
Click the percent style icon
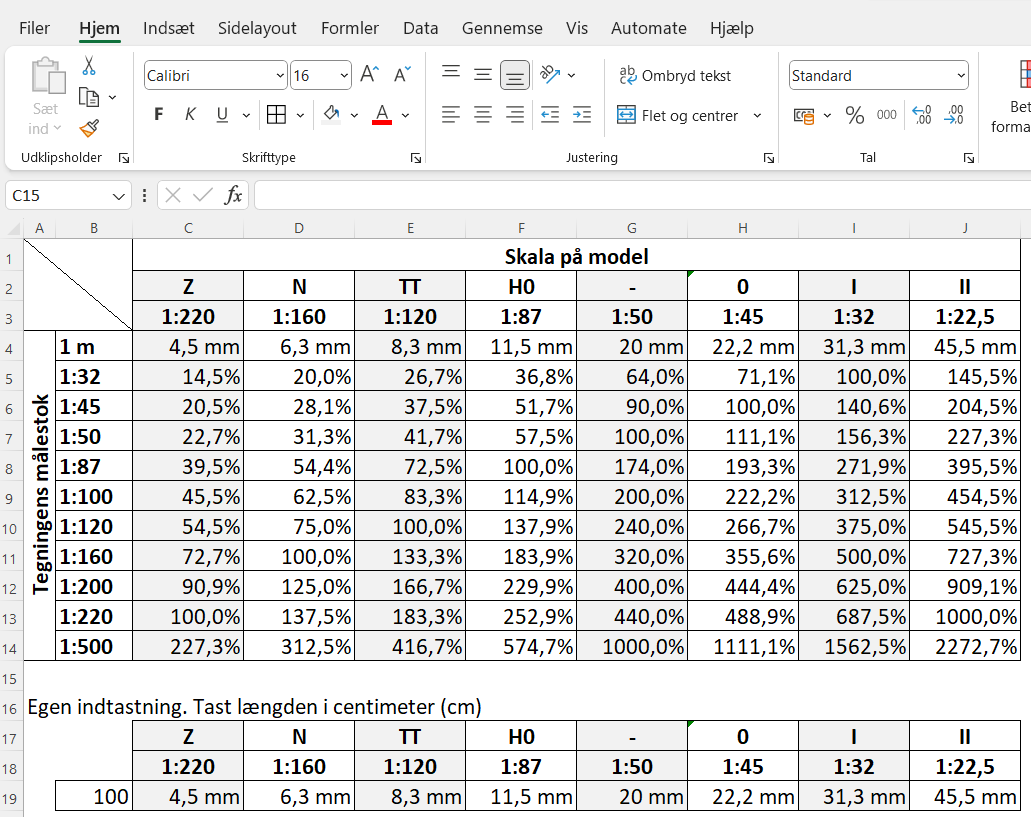point(855,116)
